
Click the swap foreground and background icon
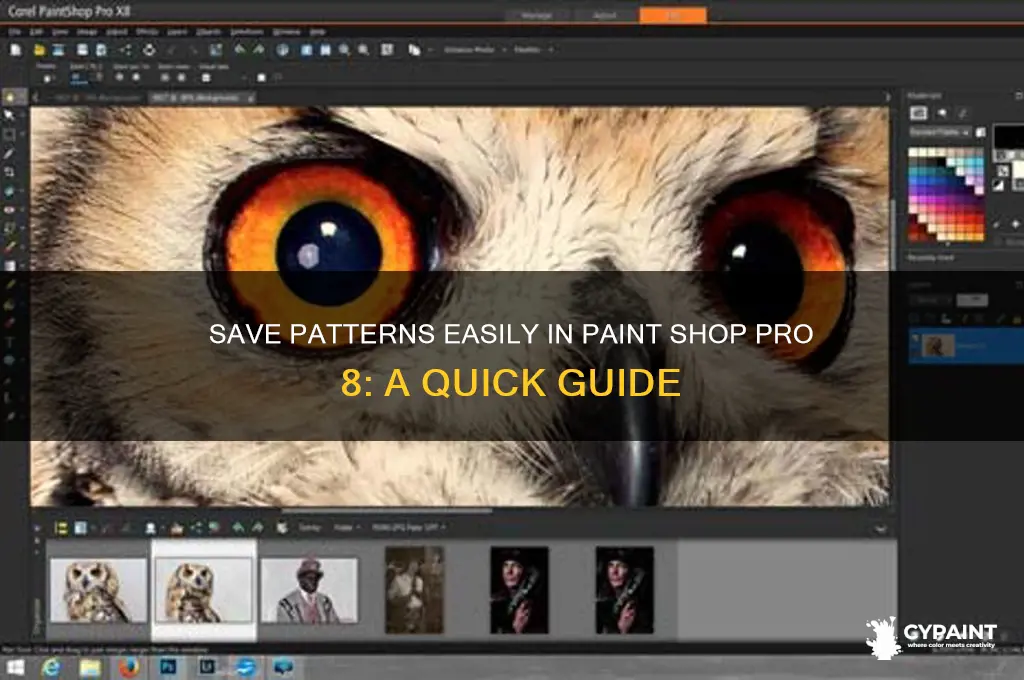pyautogui.click(x=1004, y=170)
